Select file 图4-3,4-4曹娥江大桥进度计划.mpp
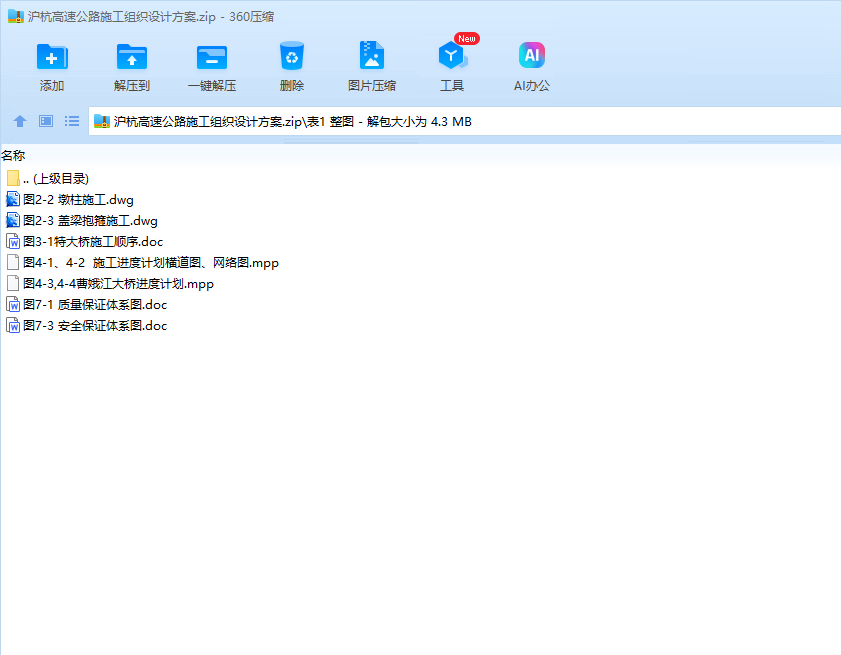841x655 pixels. tap(110, 283)
